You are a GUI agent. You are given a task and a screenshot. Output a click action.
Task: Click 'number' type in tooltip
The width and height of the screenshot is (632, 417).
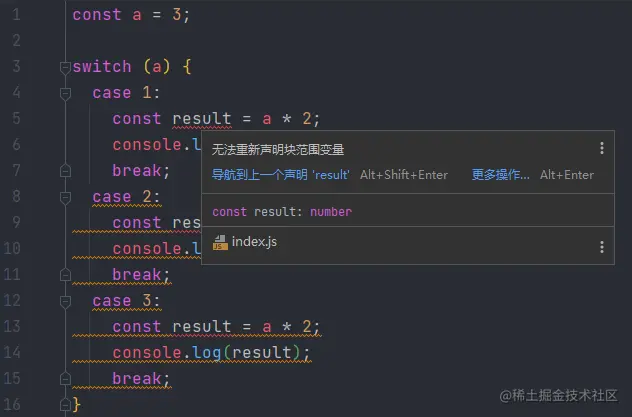point(331,212)
